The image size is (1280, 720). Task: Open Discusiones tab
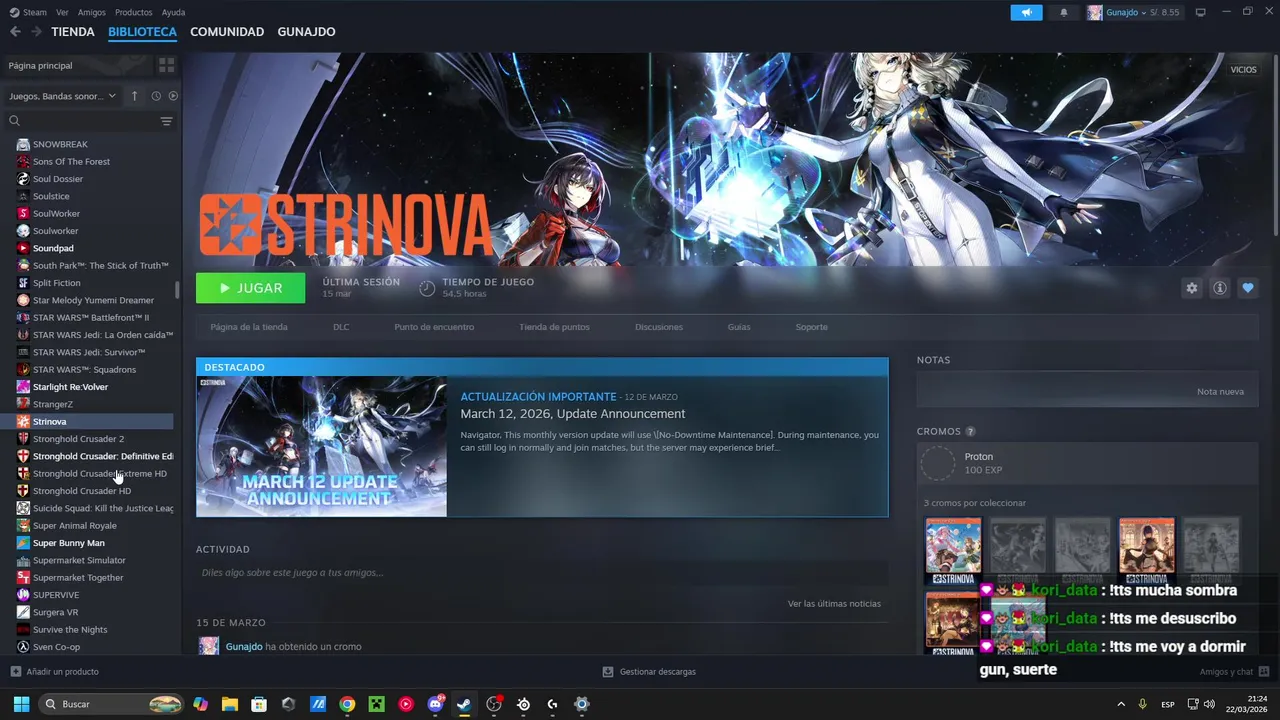pyautogui.click(x=659, y=327)
